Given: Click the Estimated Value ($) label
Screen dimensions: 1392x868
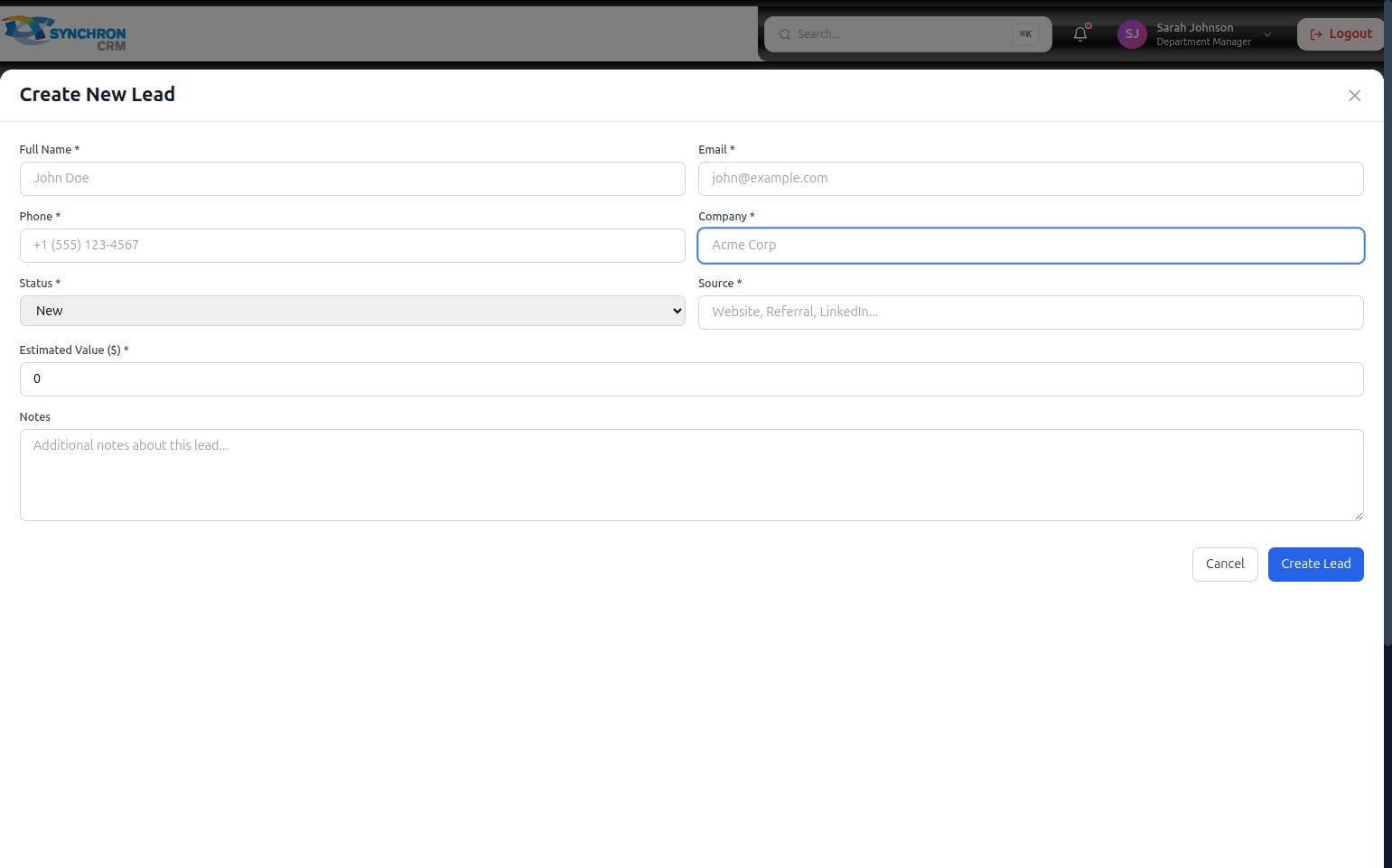Looking at the screenshot, I should tap(74, 350).
